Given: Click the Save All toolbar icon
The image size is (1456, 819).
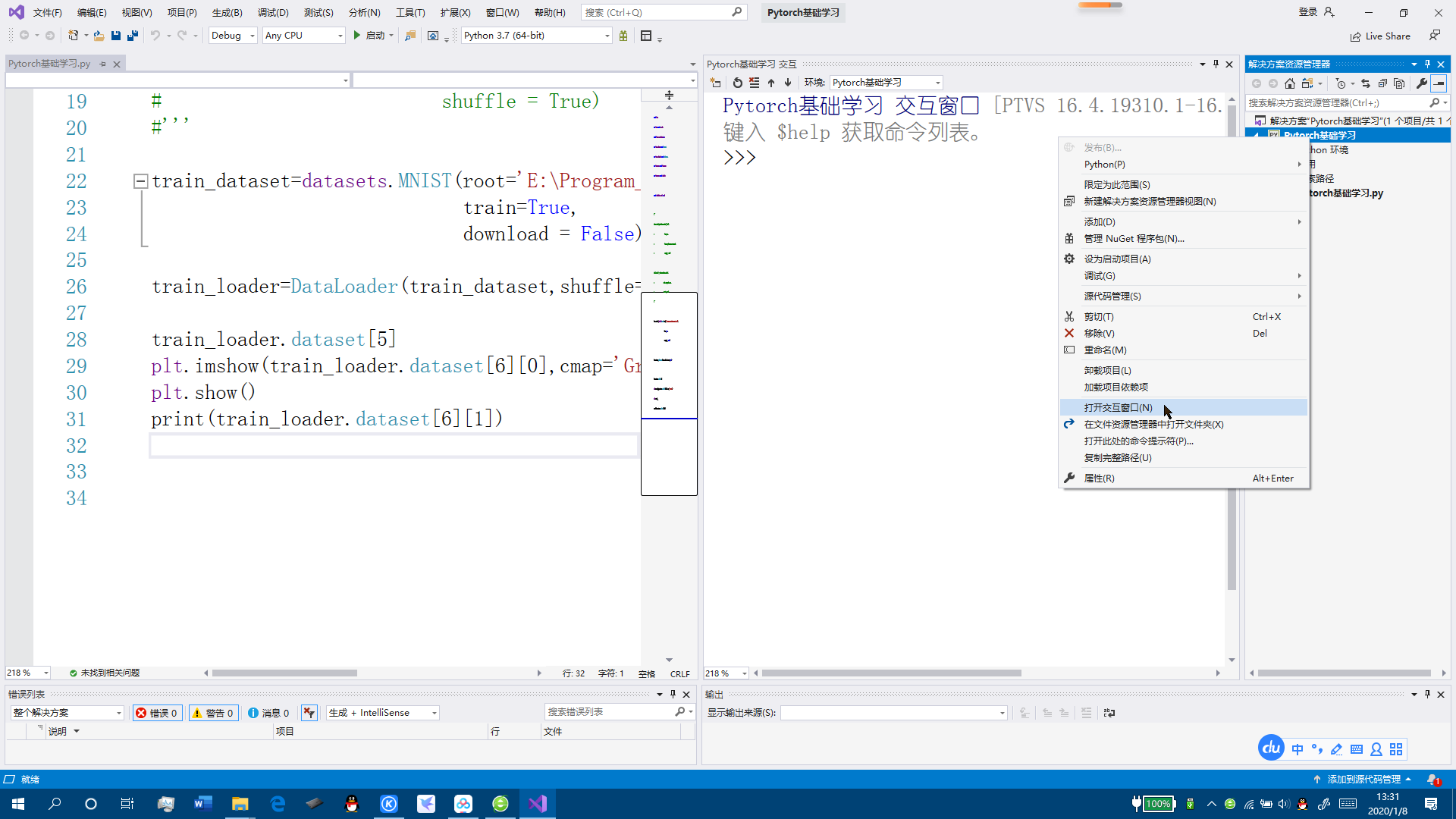Looking at the screenshot, I should click(x=133, y=36).
